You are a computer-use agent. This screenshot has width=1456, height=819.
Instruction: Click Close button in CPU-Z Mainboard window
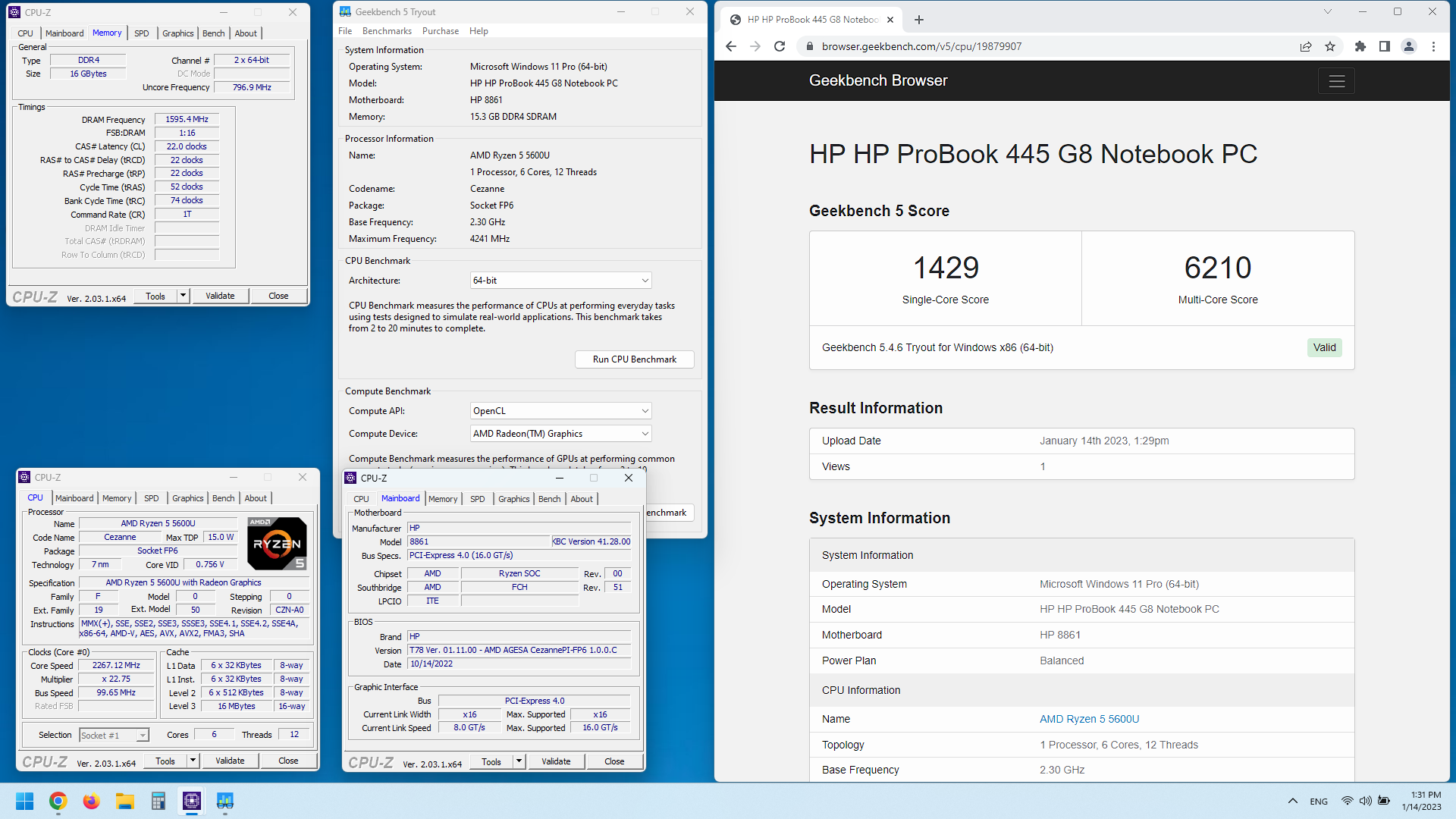tap(614, 761)
